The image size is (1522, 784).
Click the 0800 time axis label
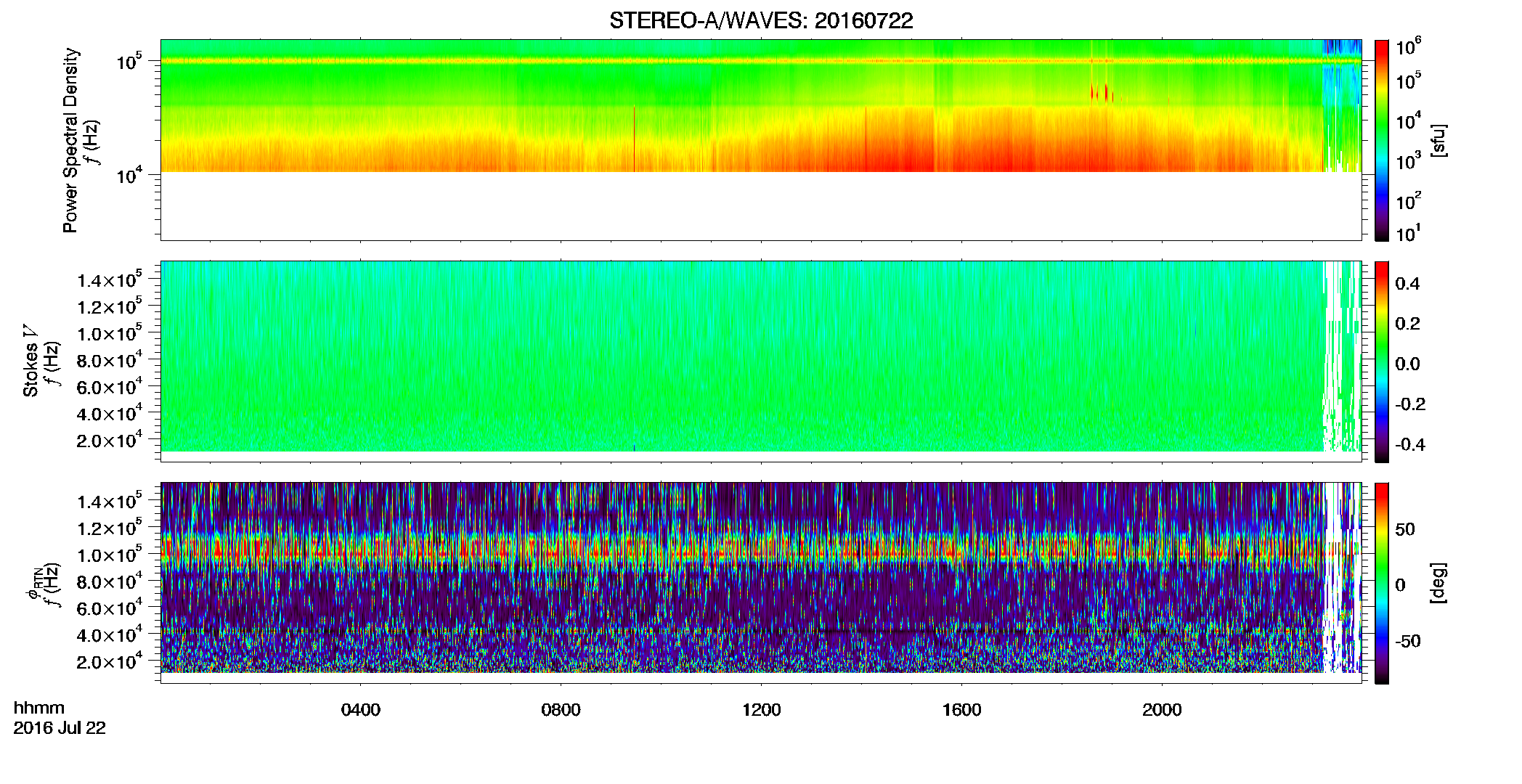(561, 710)
